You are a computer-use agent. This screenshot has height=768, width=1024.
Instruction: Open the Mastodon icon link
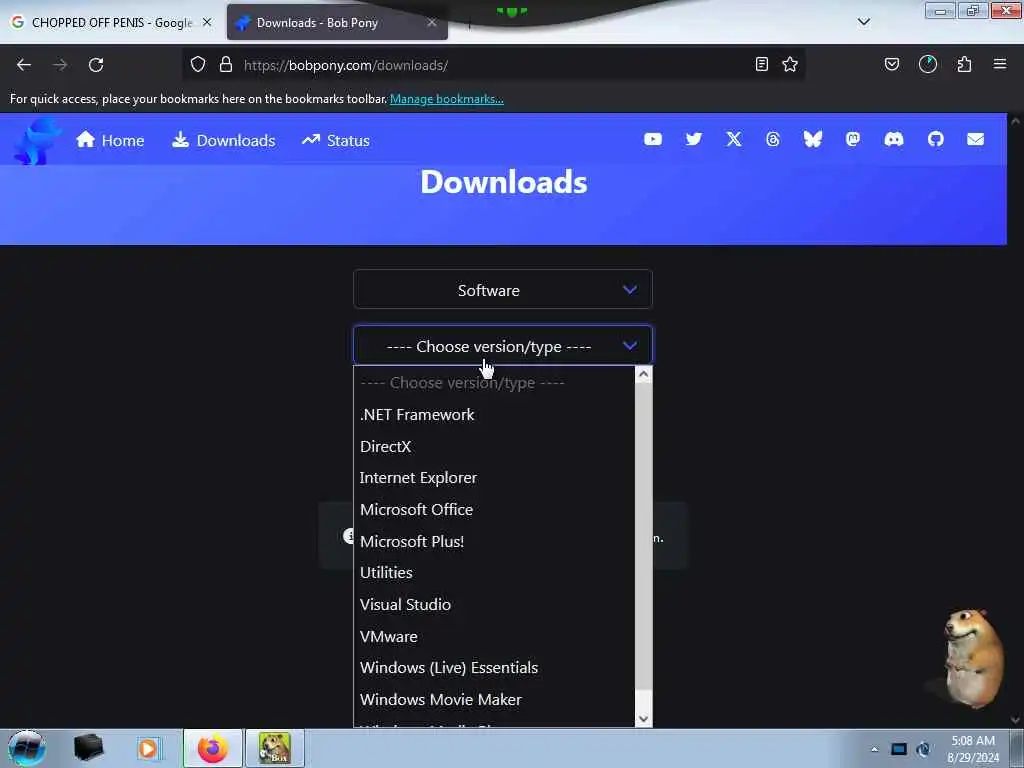tap(853, 139)
